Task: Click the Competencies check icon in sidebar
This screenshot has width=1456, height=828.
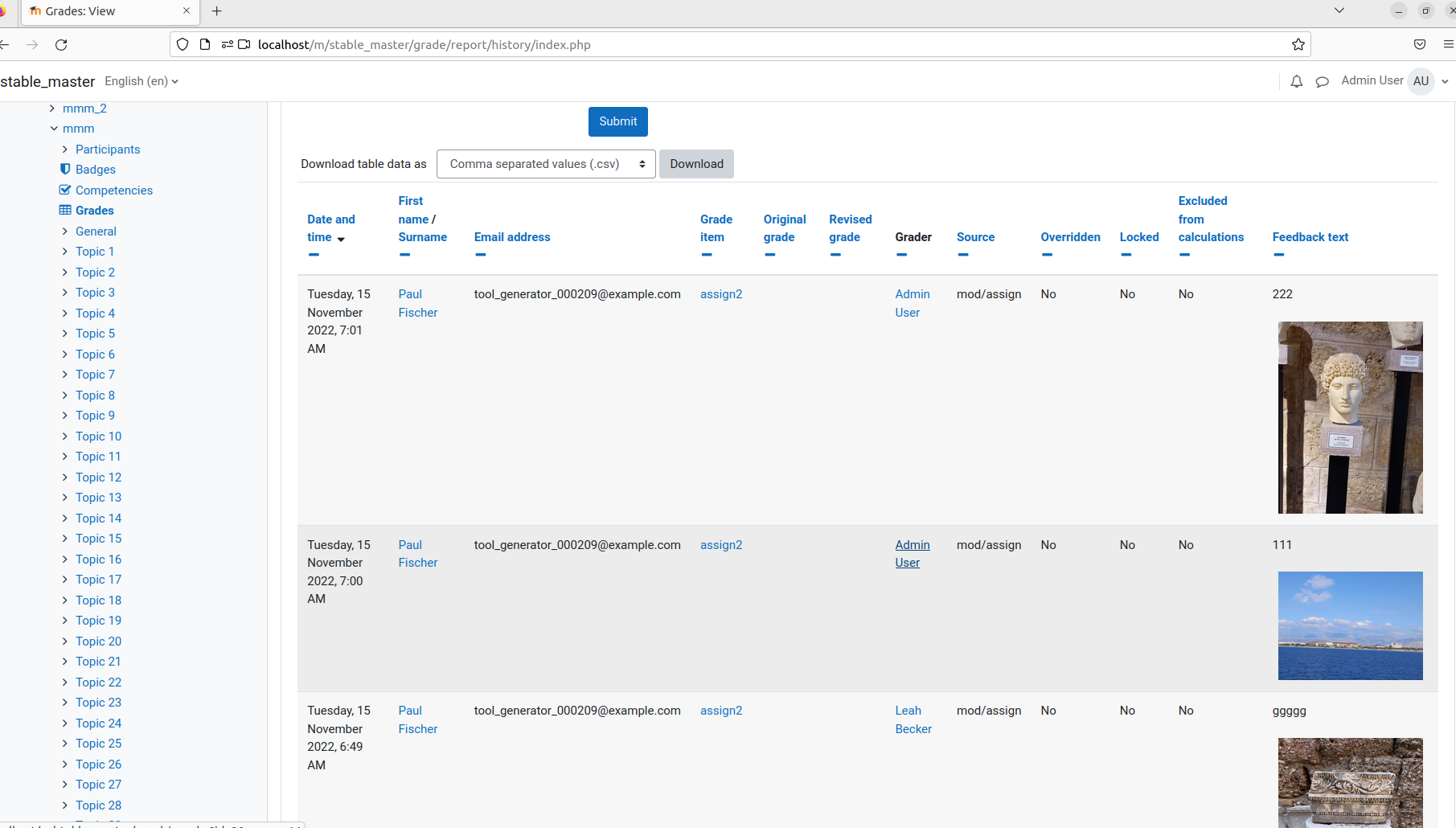Action: [65, 190]
